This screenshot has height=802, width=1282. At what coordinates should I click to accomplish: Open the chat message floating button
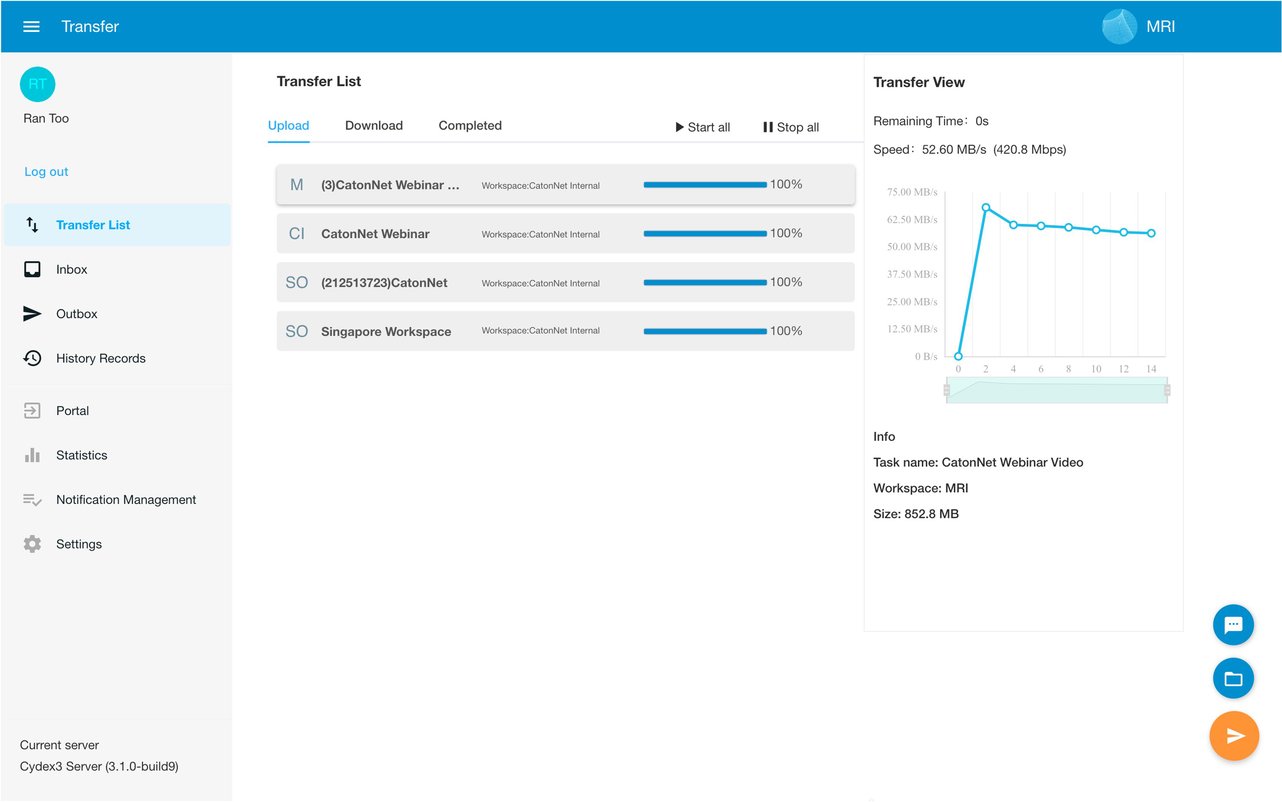click(1233, 624)
